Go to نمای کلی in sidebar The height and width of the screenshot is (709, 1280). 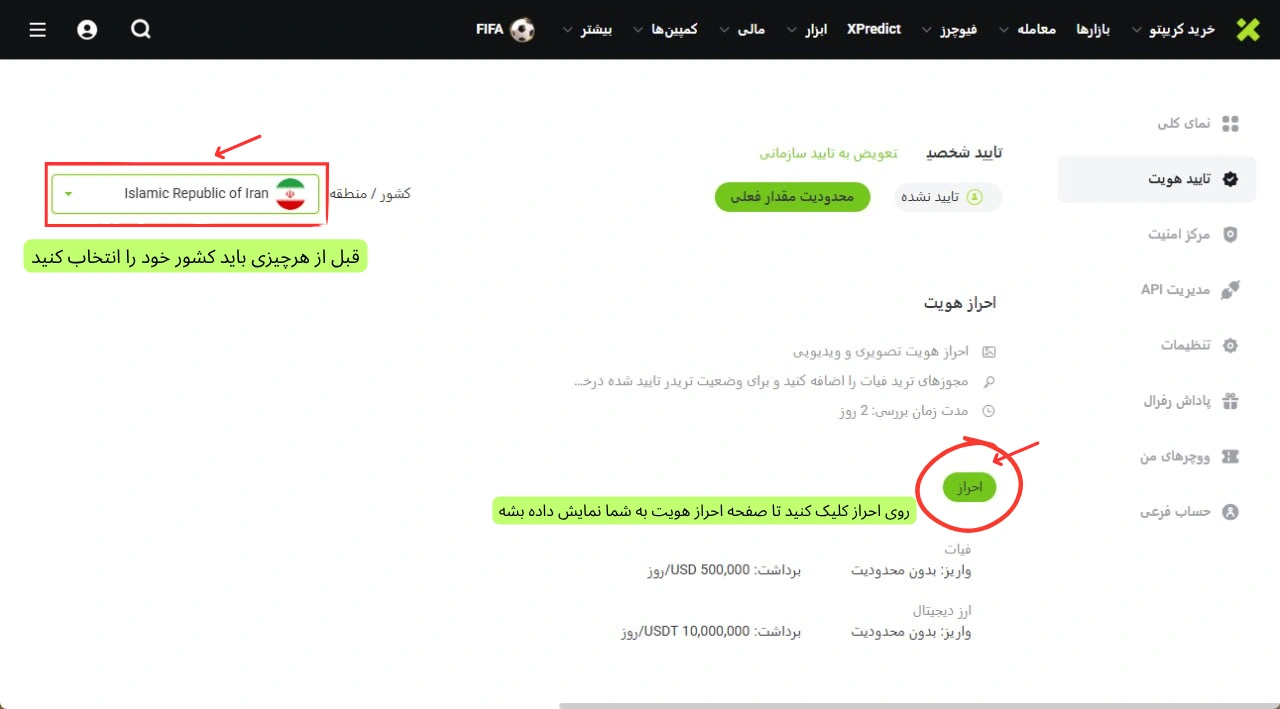[1157, 124]
